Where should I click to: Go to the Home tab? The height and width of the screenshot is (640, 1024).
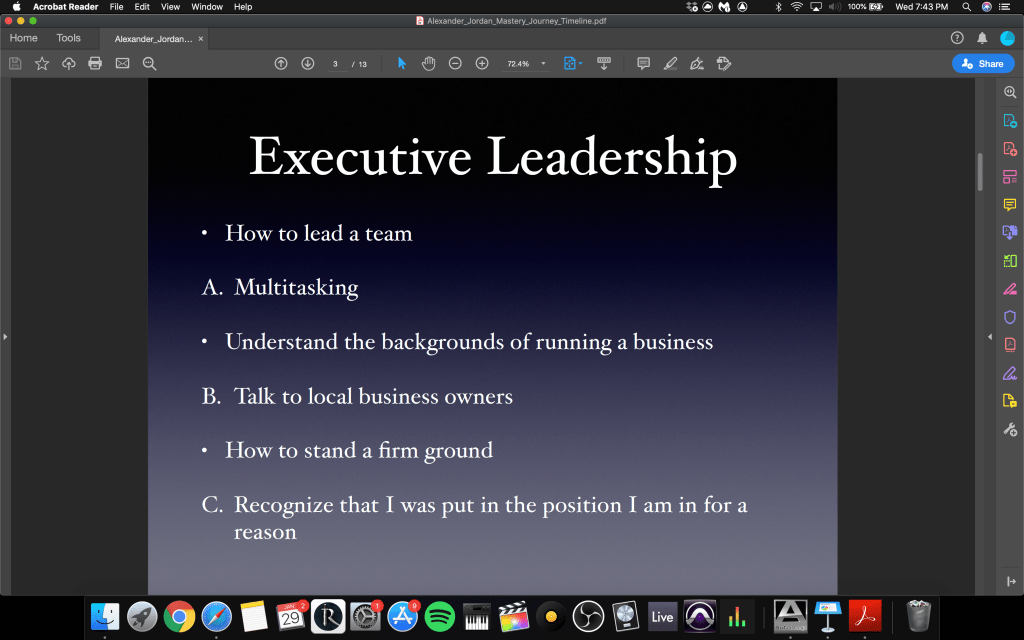point(23,38)
